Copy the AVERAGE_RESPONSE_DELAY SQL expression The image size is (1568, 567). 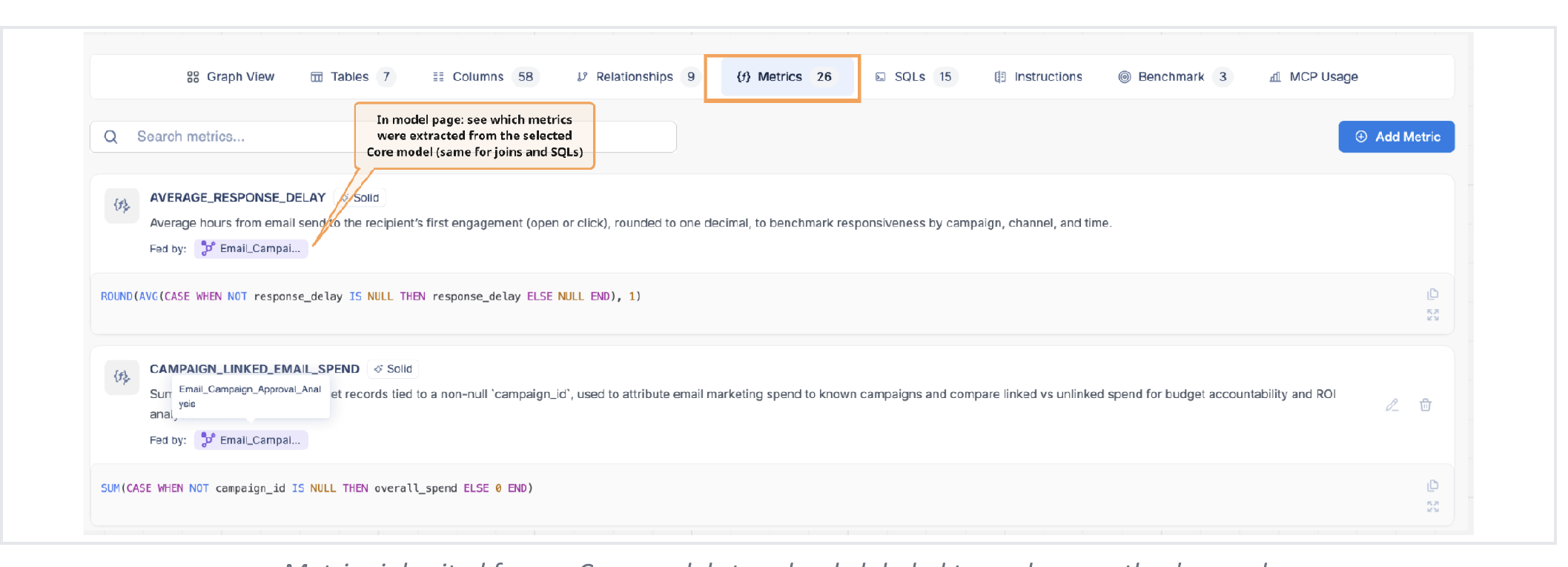click(x=1433, y=294)
